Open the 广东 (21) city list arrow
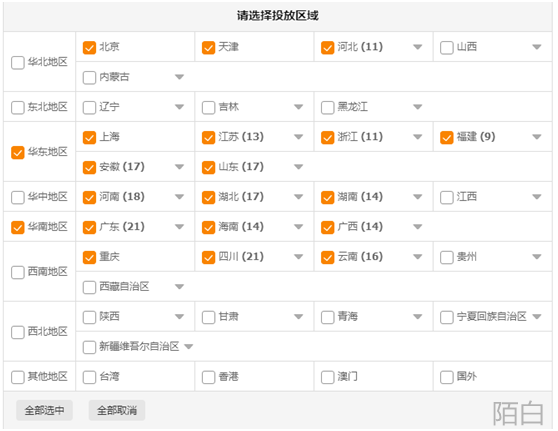Viewport: 558px width, 431px height. pyautogui.click(x=180, y=227)
